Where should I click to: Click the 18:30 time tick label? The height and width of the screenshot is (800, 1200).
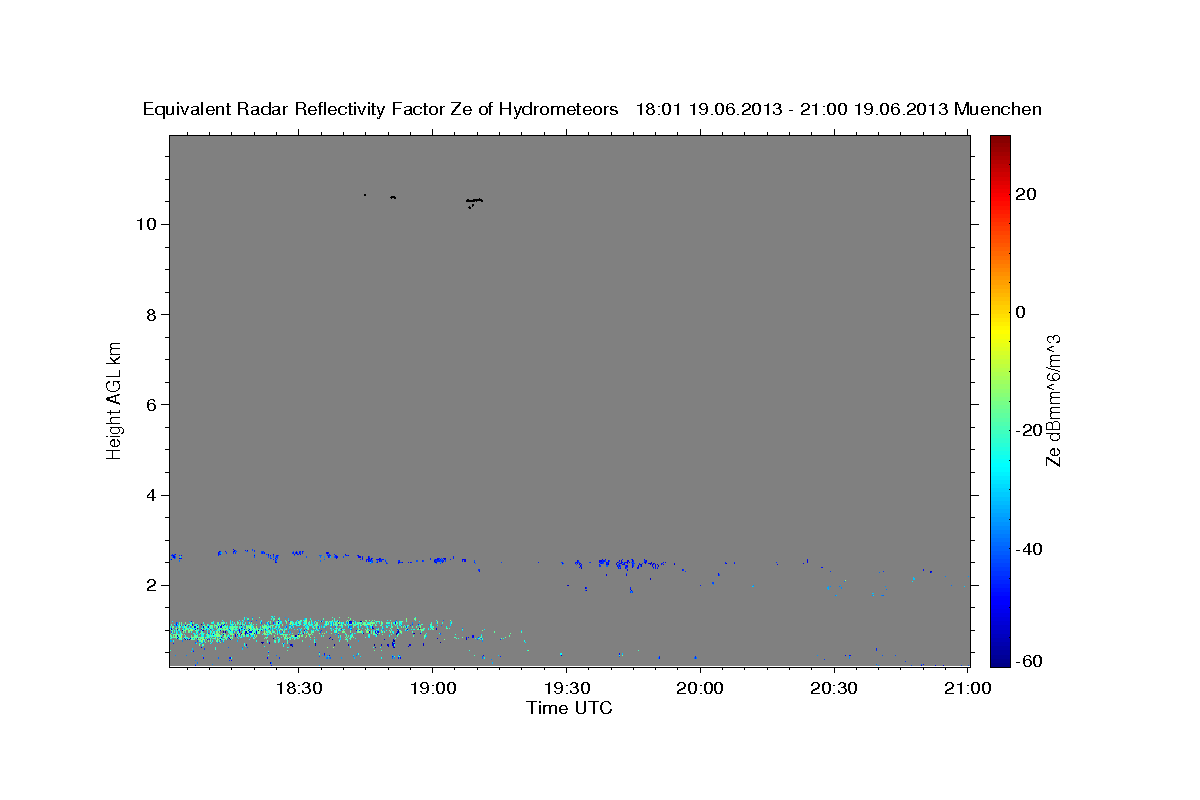pyautogui.click(x=298, y=689)
